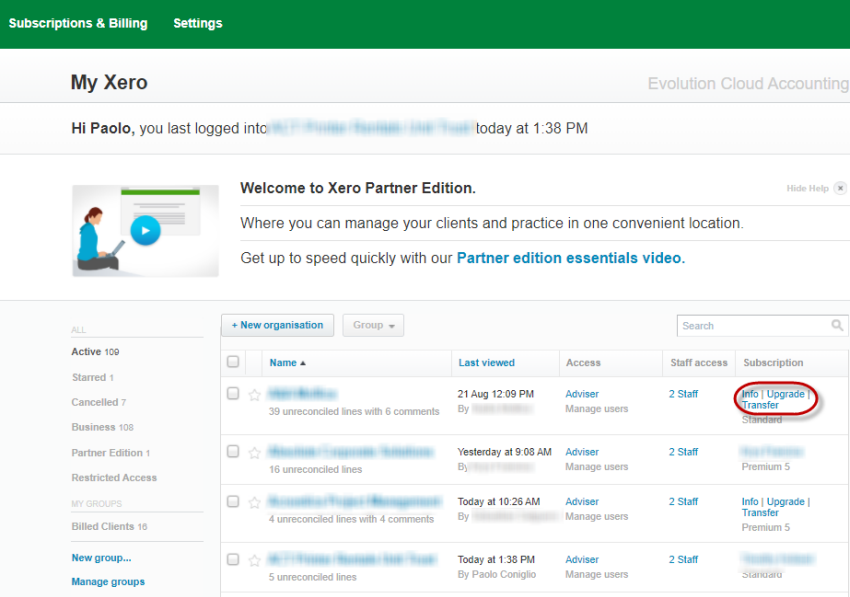Star the organisation with 16 unreconciled lines
Image resolution: width=850 pixels, height=597 pixels.
(254, 453)
